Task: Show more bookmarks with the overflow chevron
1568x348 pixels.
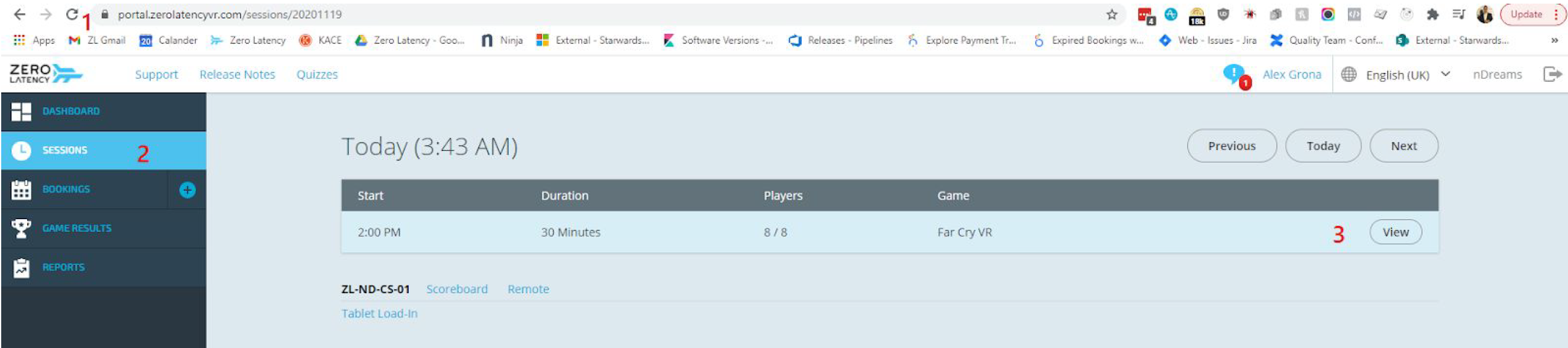Action: coord(1554,40)
